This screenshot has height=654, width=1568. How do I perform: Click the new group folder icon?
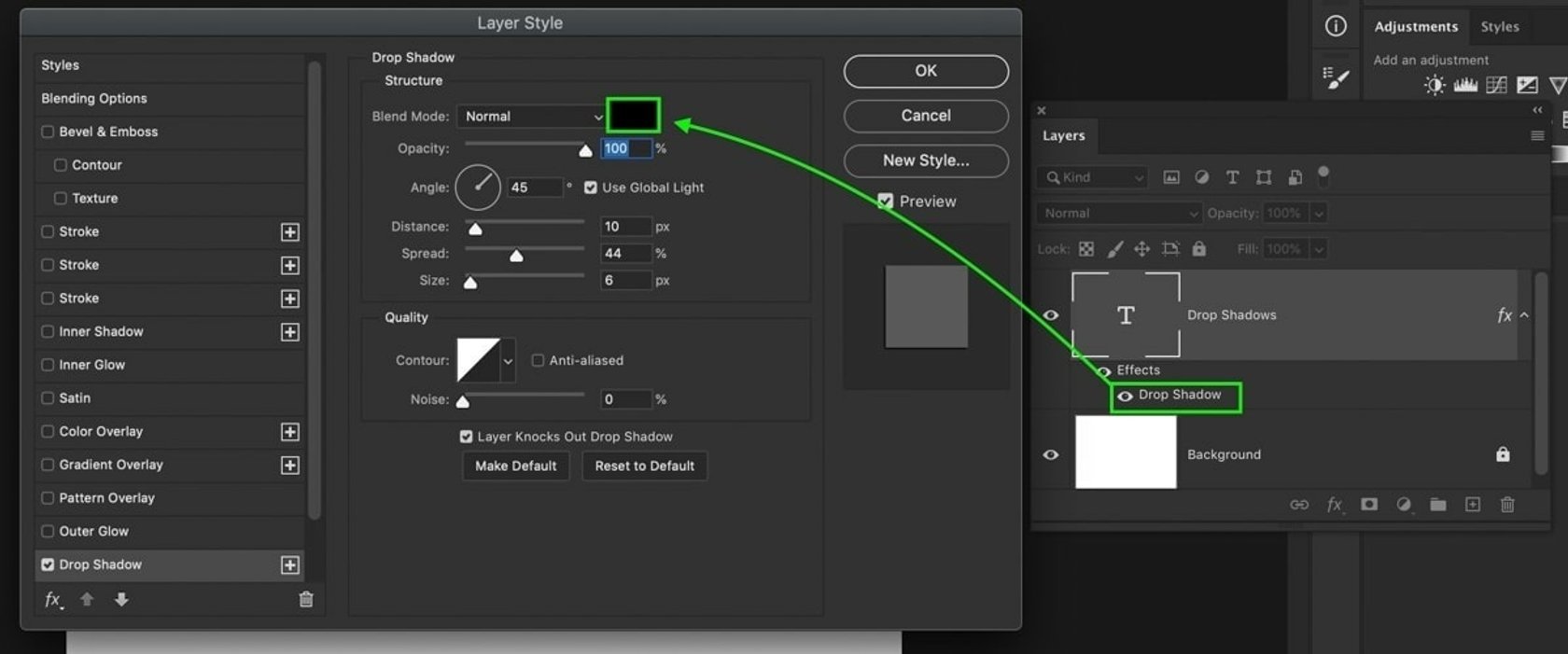point(1437,505)
